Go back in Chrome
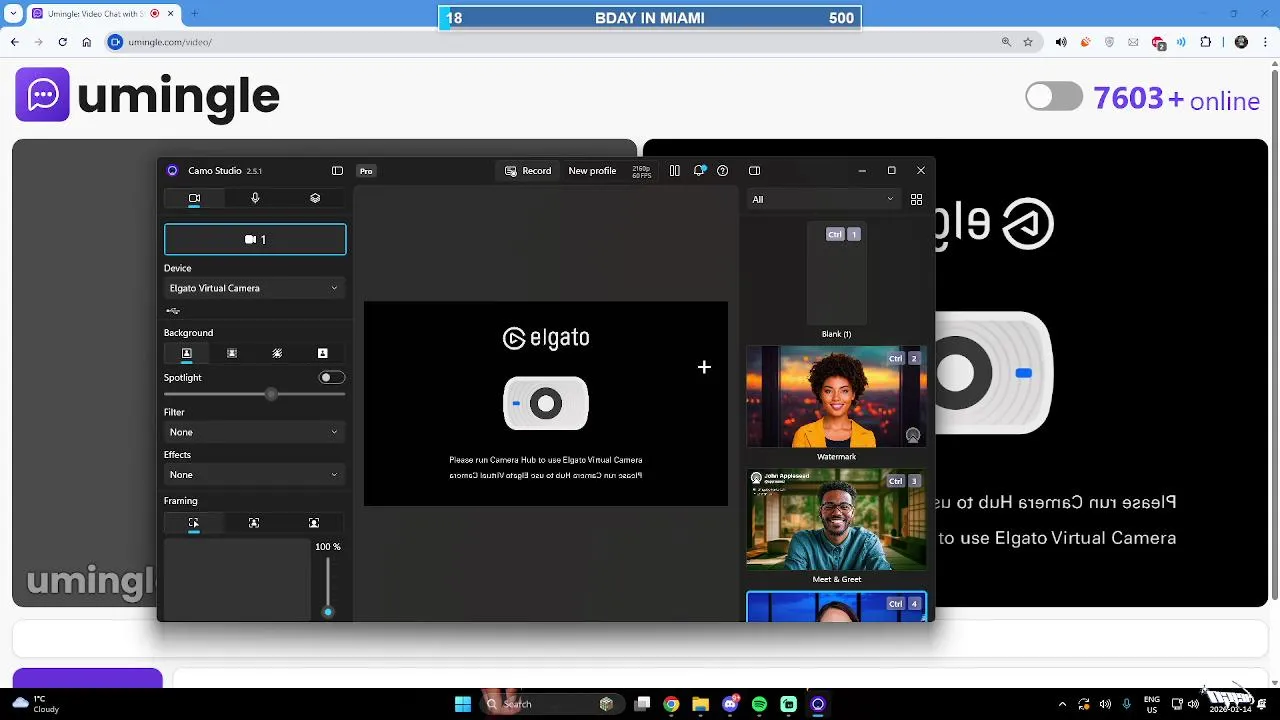This screenshot has height=720, width=1280. click(x=15, y=42)
